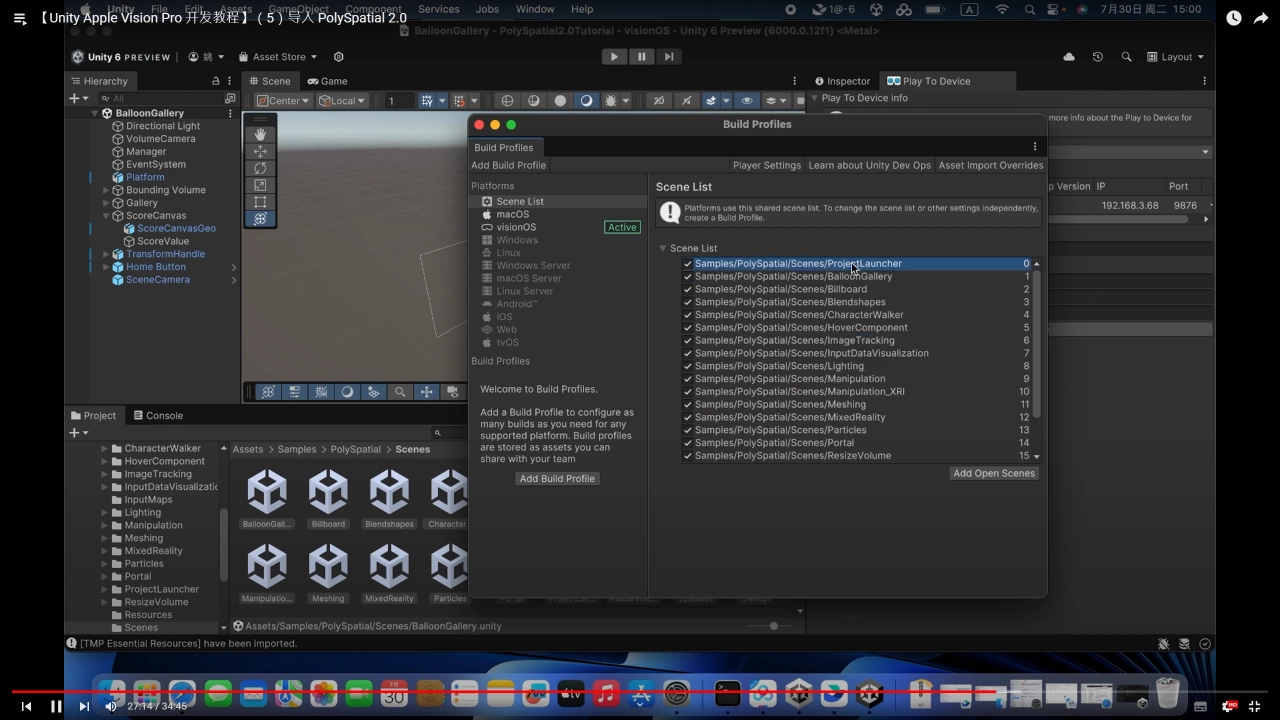Click the Unity editor Play button
Screen dimensions: 1280x720
click(x=614, y=57)
